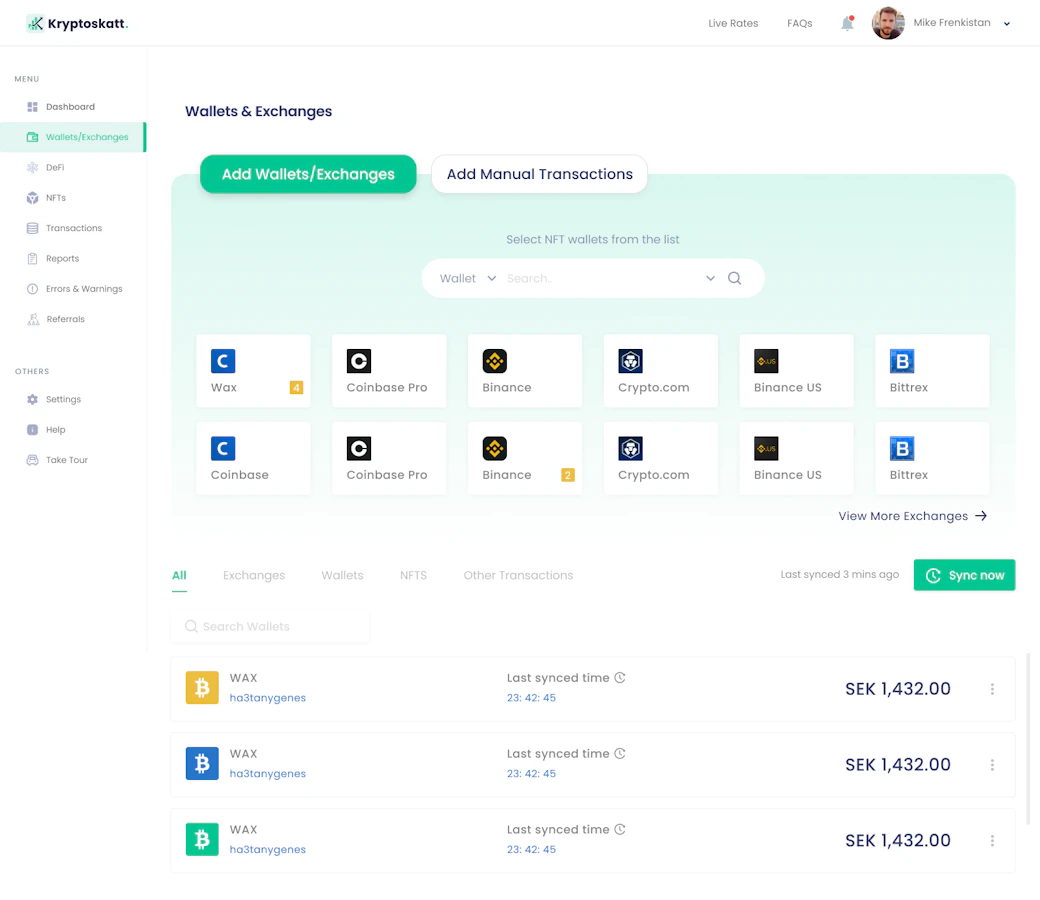Open options menu for second WAX wallet

coord(992,765)
